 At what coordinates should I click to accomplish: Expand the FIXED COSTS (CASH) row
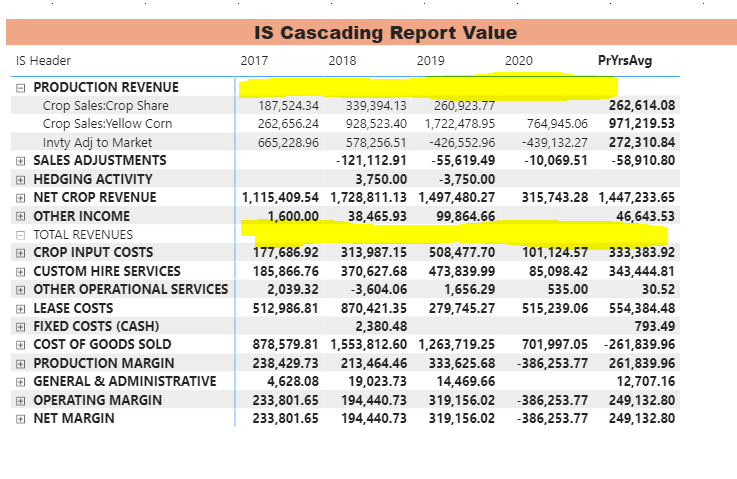click(20, 327)
